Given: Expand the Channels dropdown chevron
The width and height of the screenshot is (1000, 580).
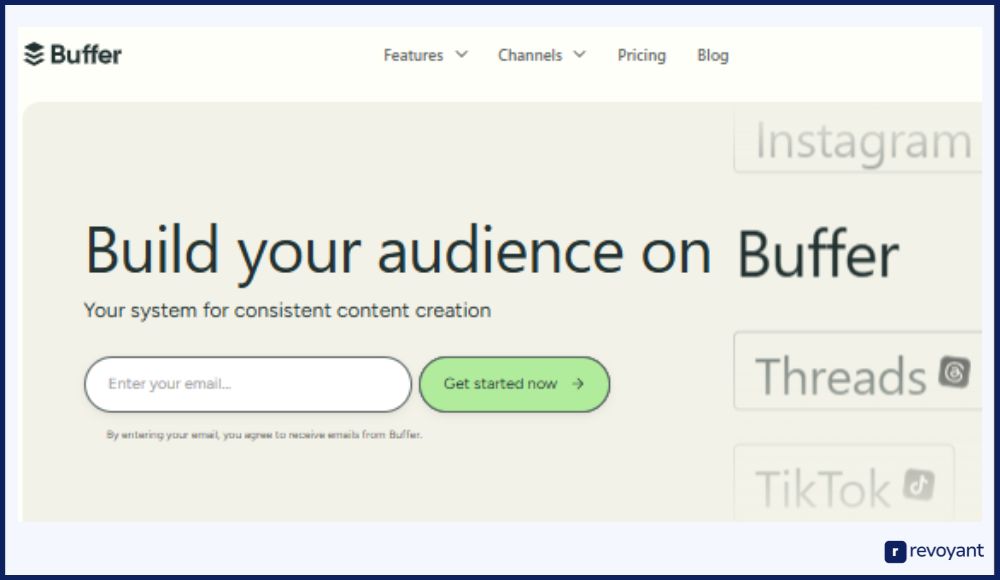Looking at the screenshot, I should point(580,55).
